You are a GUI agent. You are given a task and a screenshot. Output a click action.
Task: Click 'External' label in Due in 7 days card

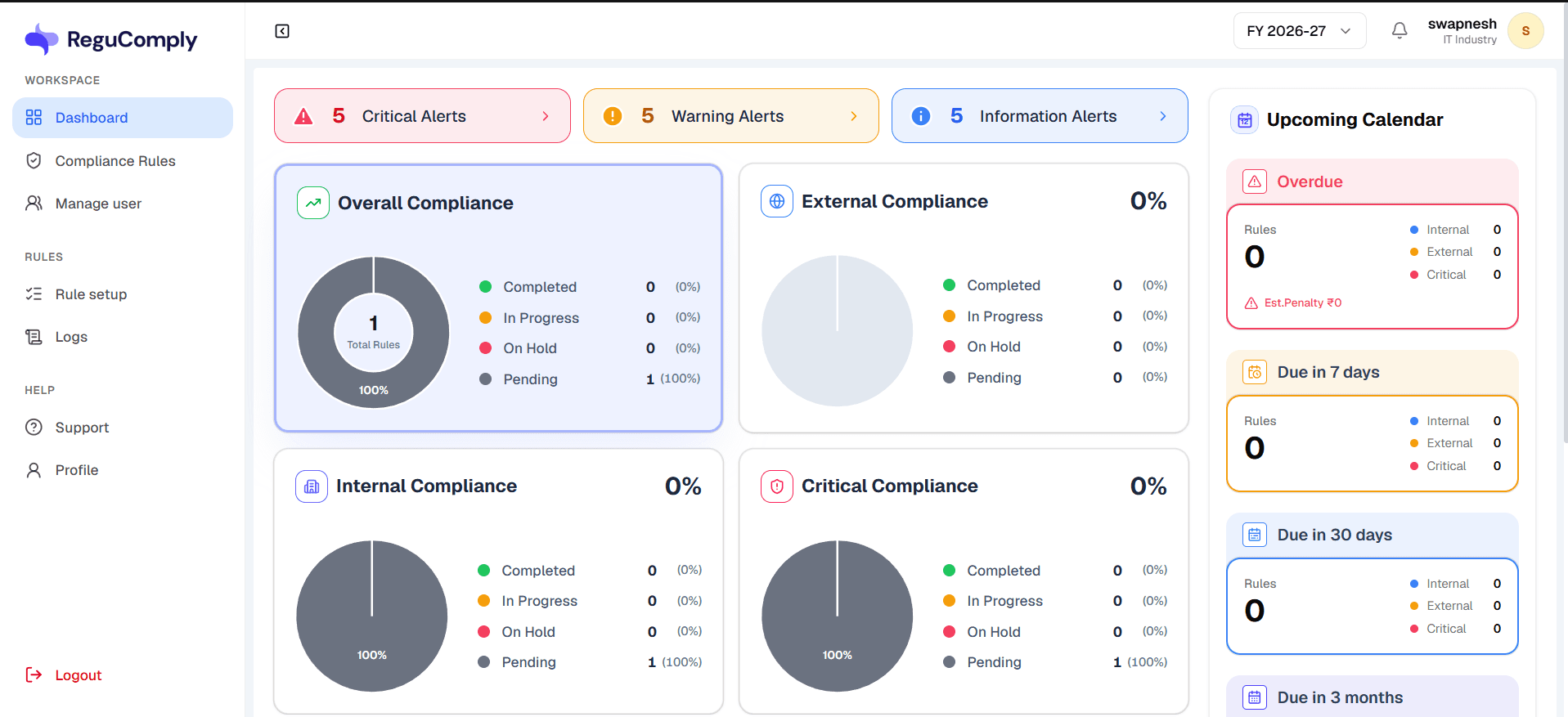1449,443
